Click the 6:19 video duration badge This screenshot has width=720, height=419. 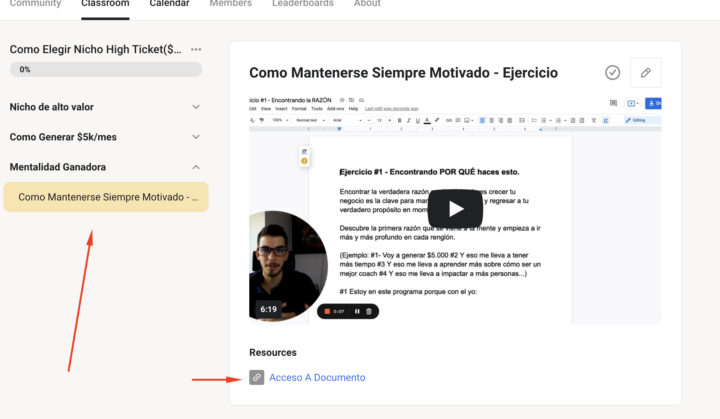click(269, 310)
